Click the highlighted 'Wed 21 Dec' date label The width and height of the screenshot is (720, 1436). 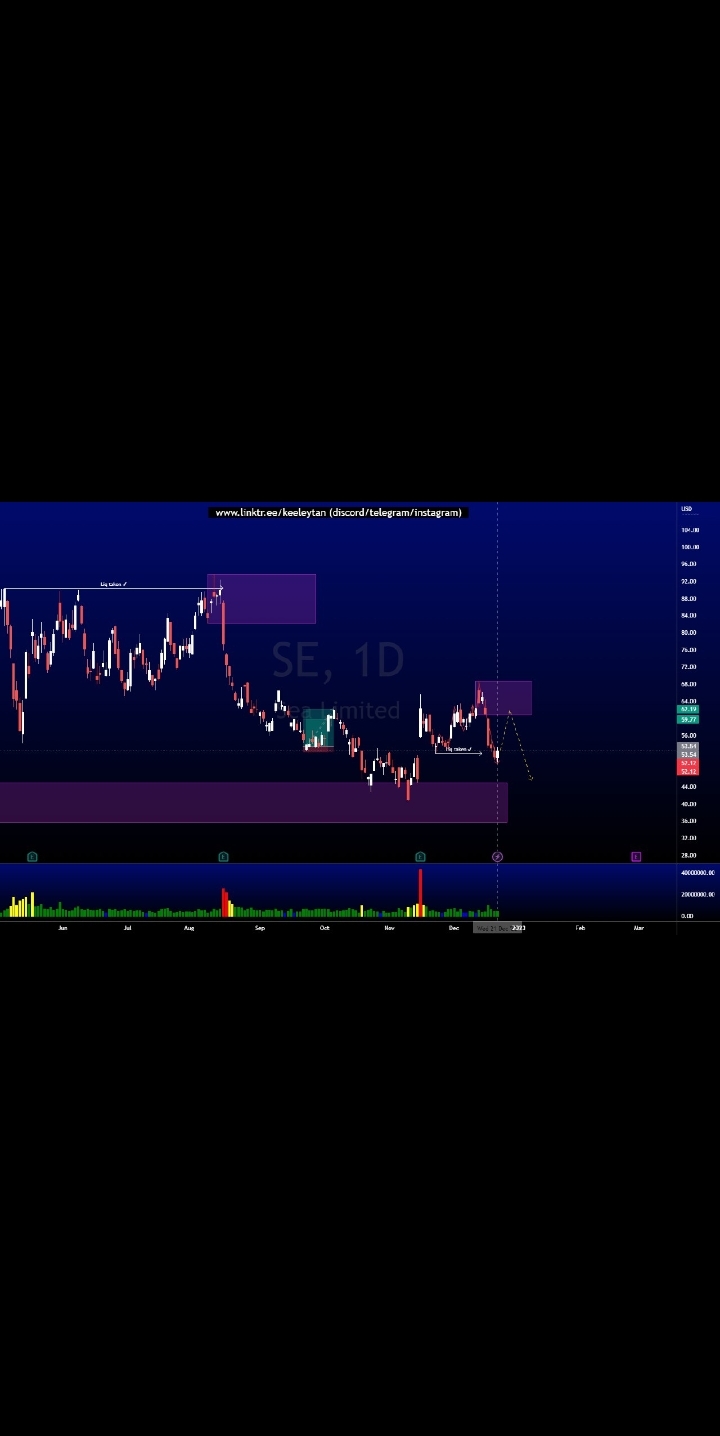point(498,928)
